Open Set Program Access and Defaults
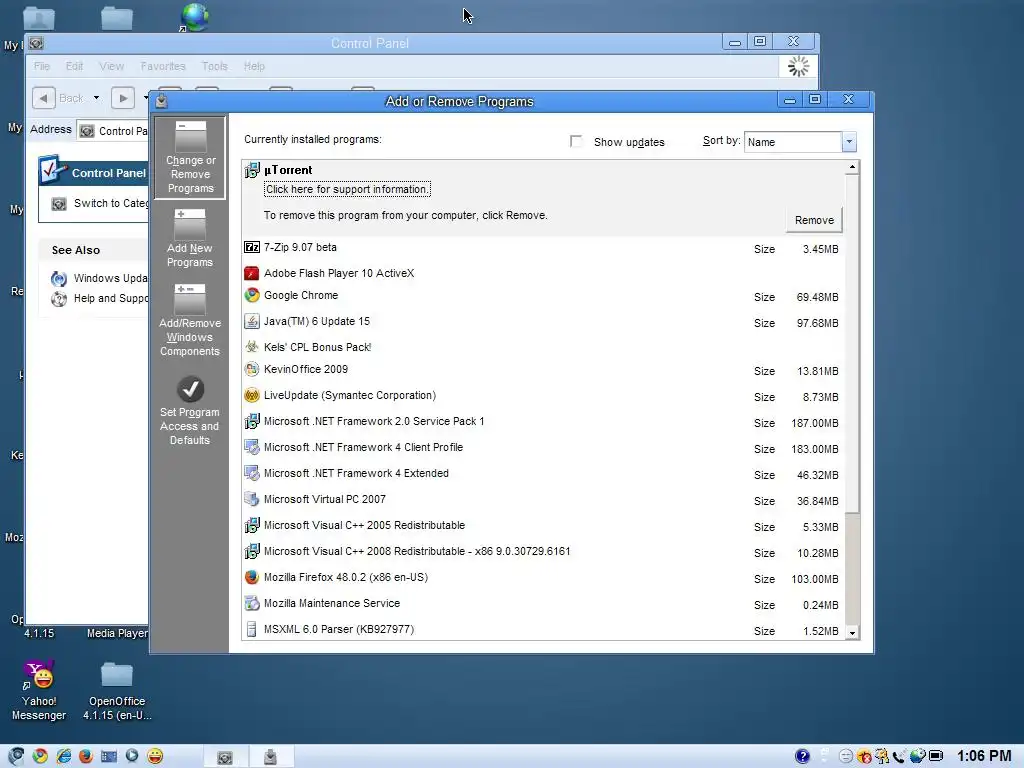 [190, 411]
